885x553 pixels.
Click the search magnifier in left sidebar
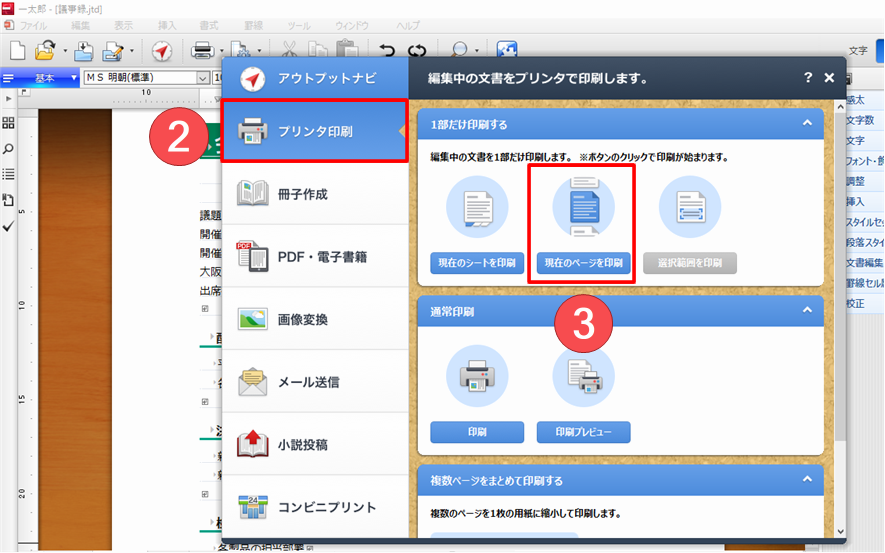[x=8, y=149]
